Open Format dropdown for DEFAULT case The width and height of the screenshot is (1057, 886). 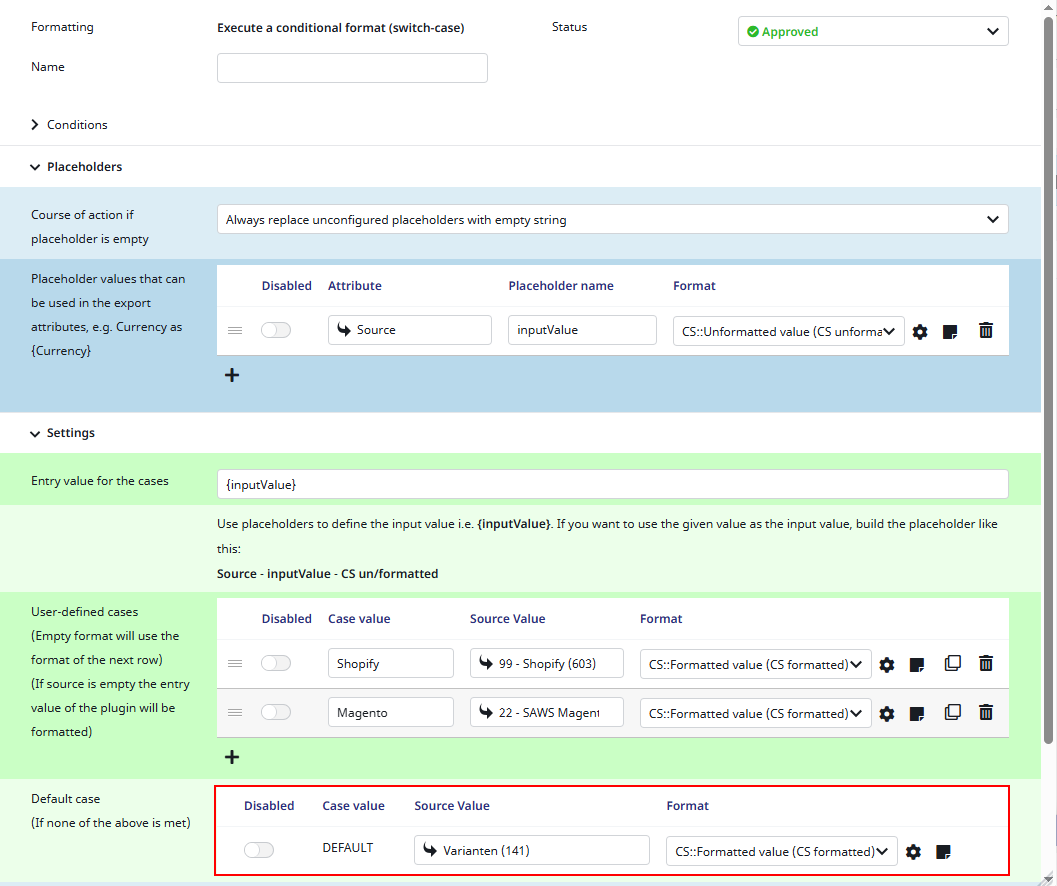point(781,851)
